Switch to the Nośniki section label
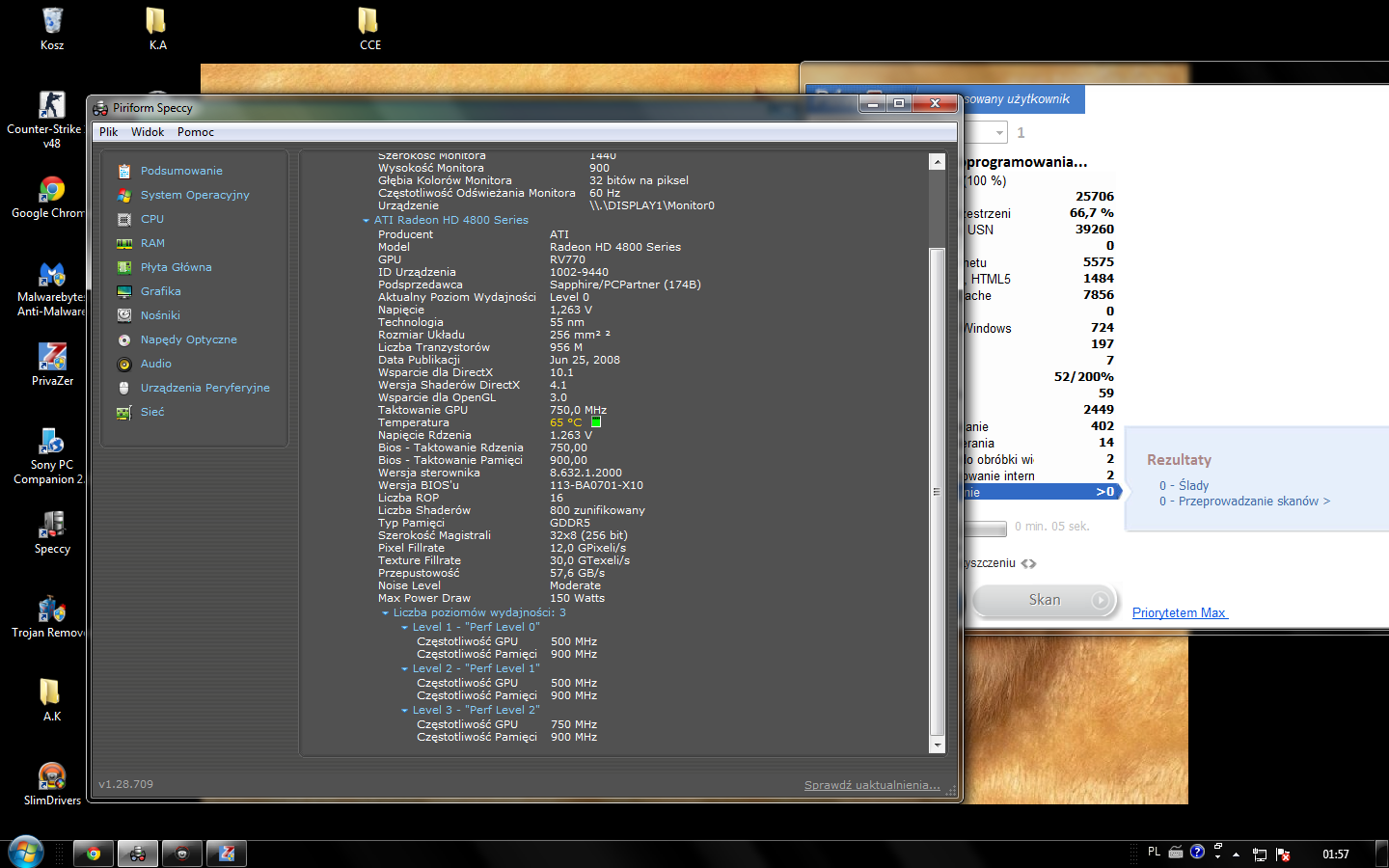The image size is (1389, 868). coord(160,315)
